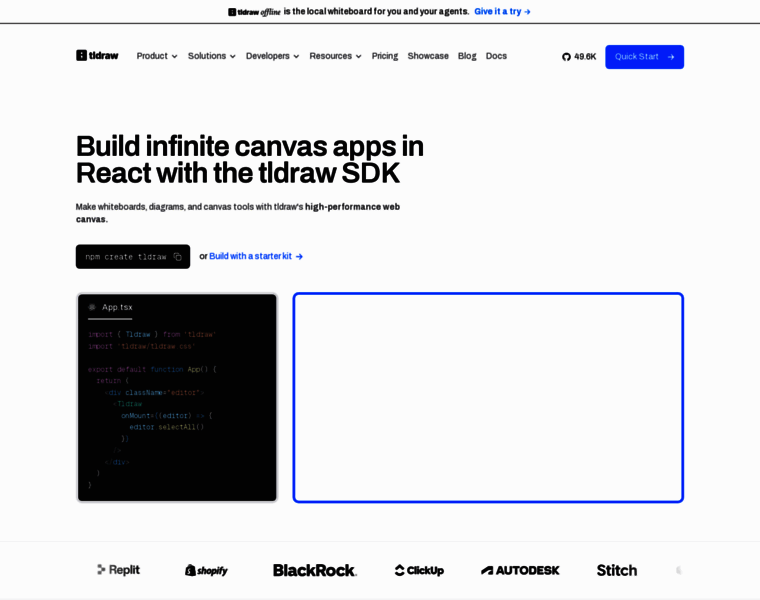Expand the Product dropdown menu
Image resolution: width=760 pixels, height=600 pixels.
[x=157, y=56]
